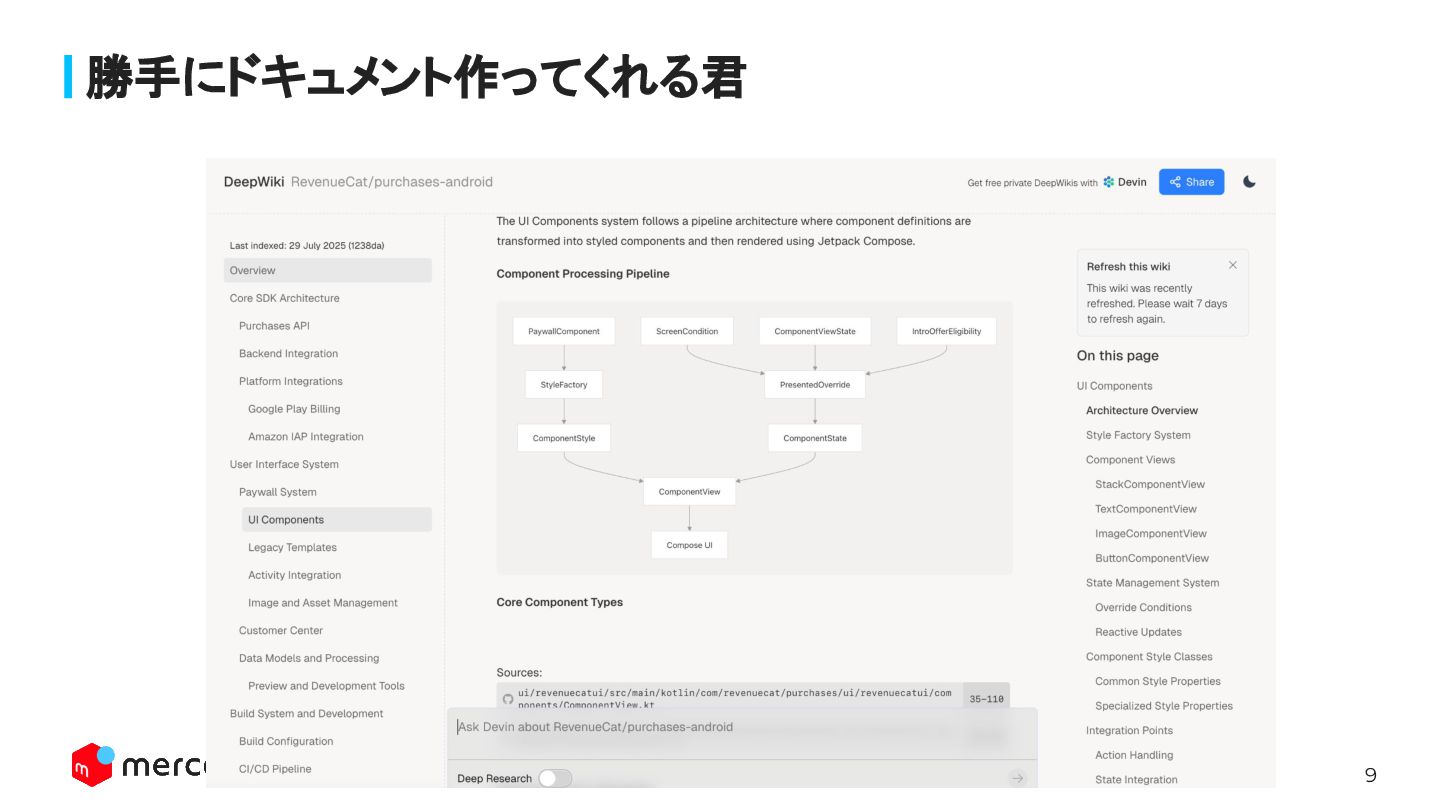The image size is (1440, 810).
Task: Open RevenueCat/purchases-android repository title
Action: coord(392,182)
